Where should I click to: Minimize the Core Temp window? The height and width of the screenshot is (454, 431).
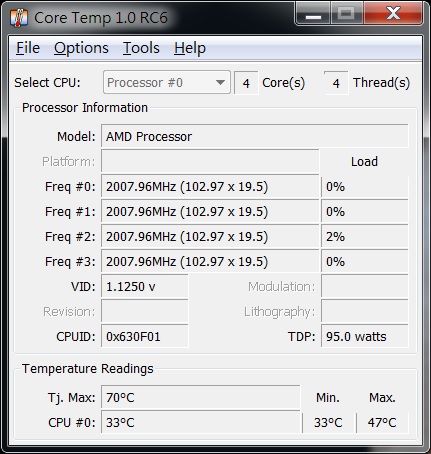click(x=313, y=14)
